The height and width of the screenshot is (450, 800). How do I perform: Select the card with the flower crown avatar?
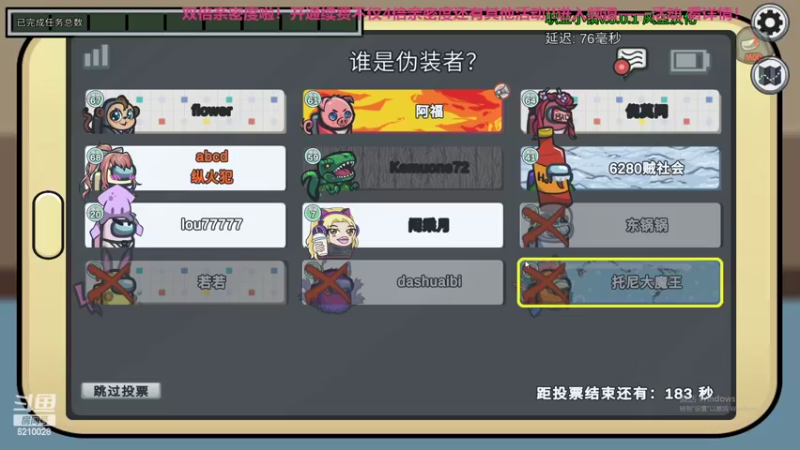pos(620,111)
